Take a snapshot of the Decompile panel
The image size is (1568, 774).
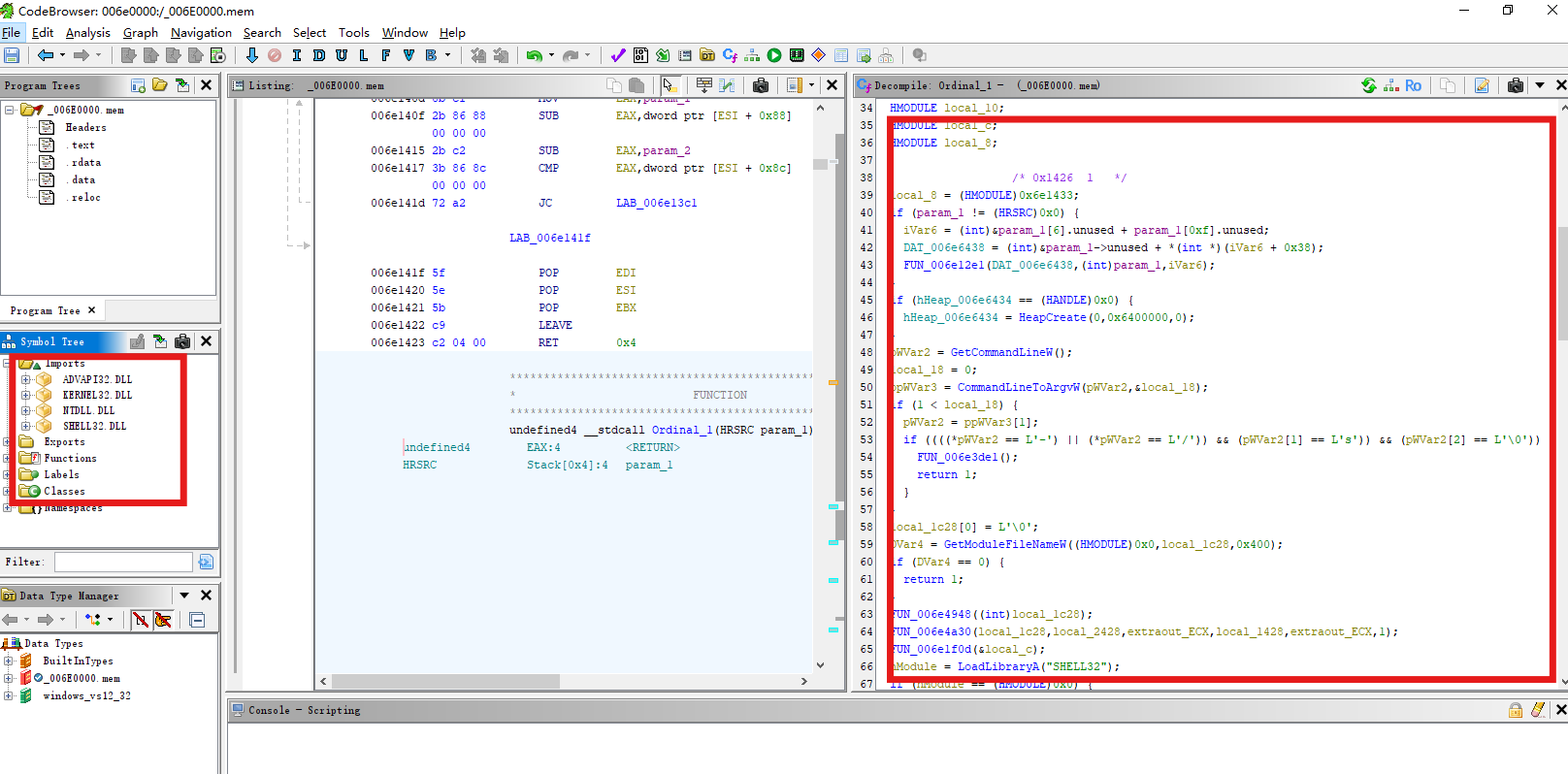point(1516,85)
